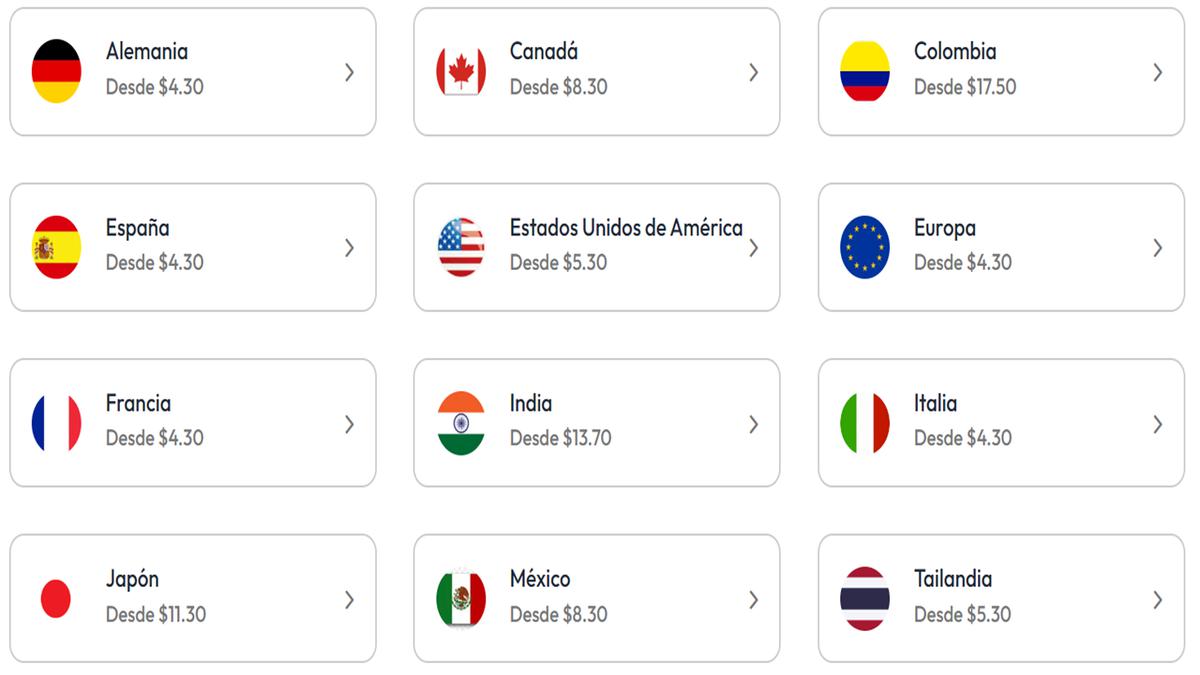Select the Francia country name
This screenshot has width=1200, height=675.
pyautogui.click(x=138, y=403)
